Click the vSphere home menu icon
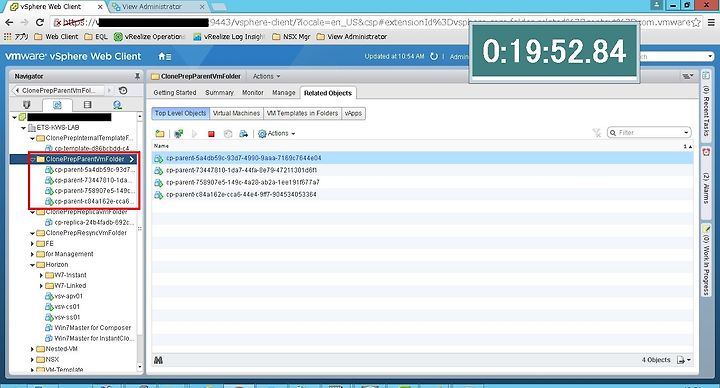720x388 pixels. point(164,56)
